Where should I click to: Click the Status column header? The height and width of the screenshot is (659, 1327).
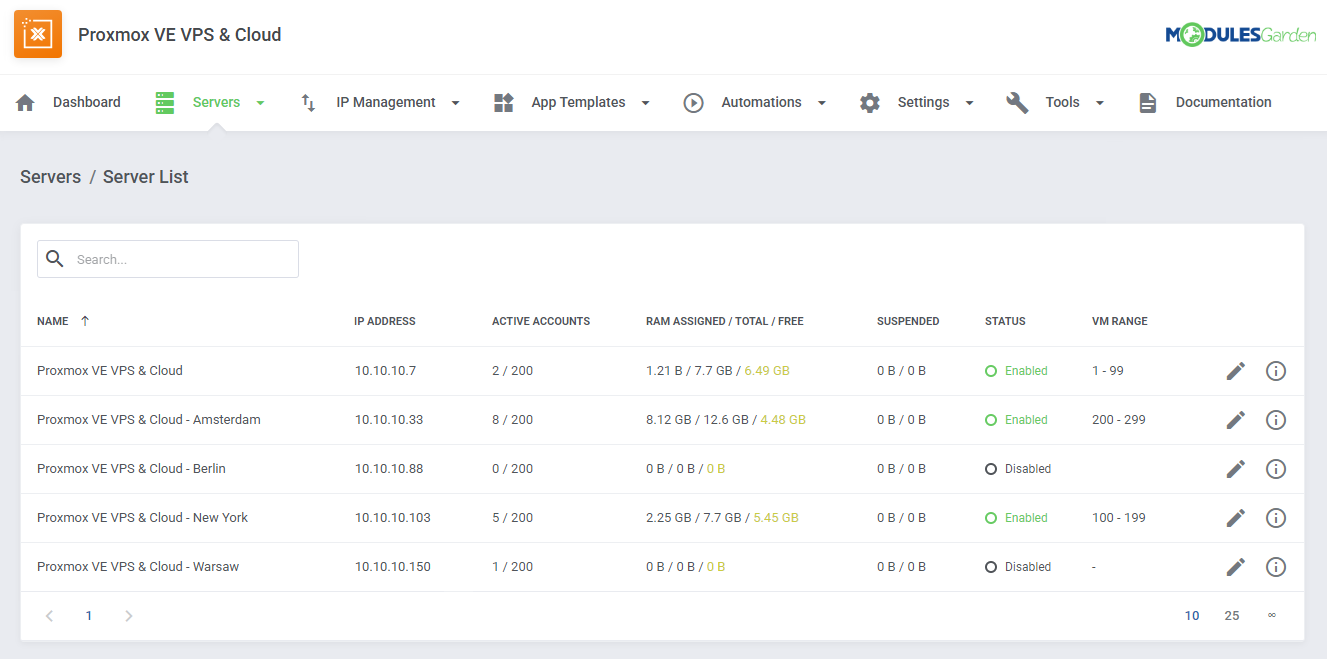coord(1005,321)
